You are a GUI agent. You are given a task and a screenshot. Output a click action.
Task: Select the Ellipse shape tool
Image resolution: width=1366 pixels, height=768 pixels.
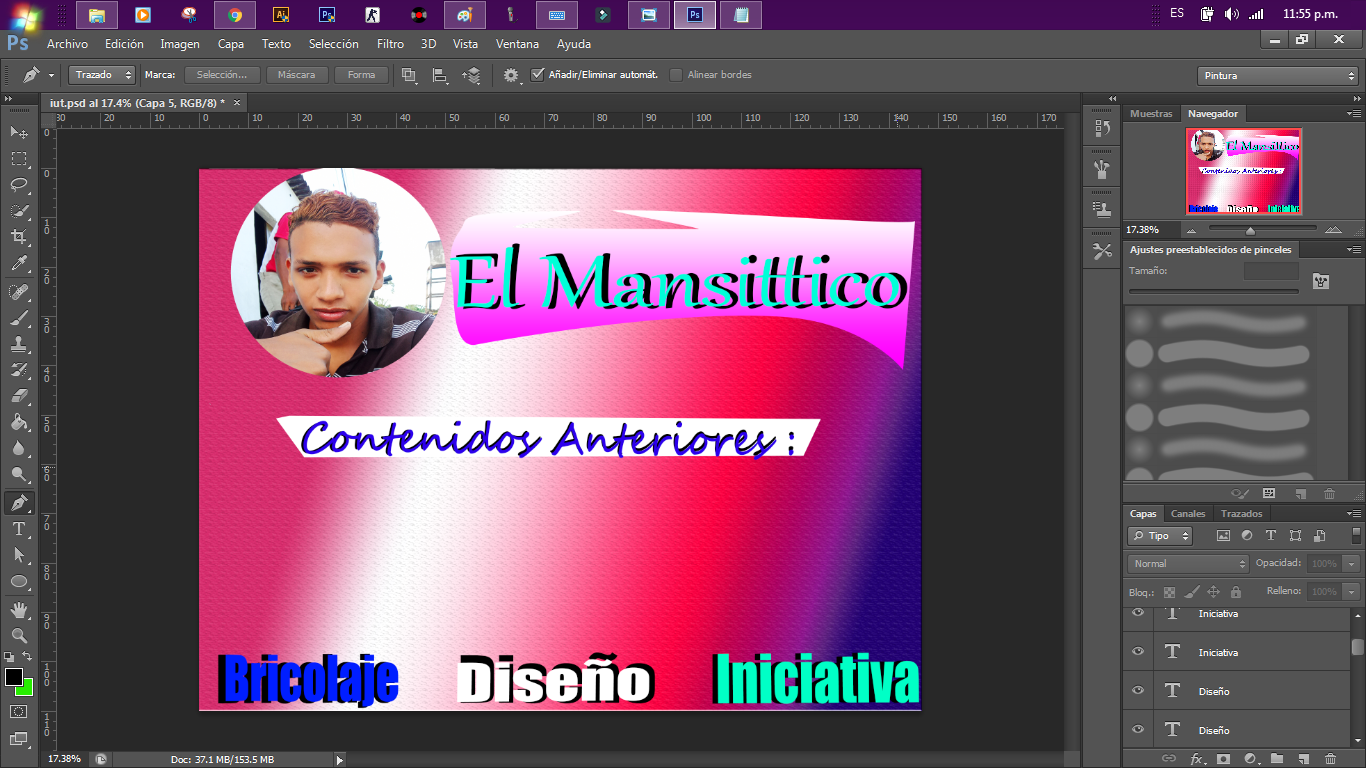coord(19,581)
